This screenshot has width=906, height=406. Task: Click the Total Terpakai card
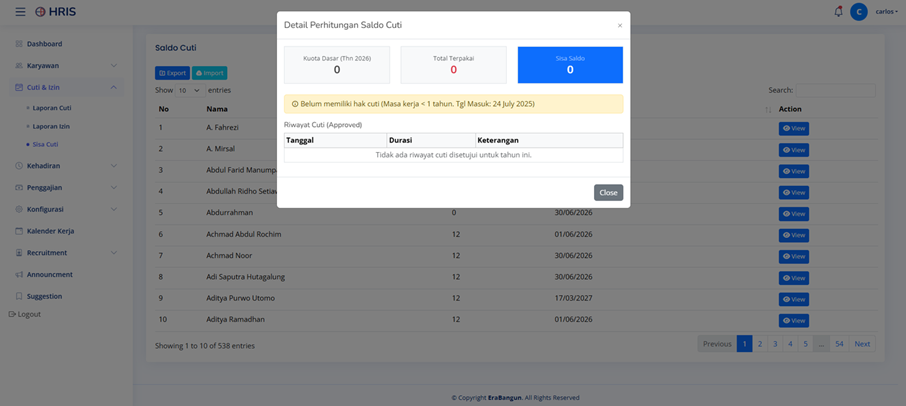[454, 65]
